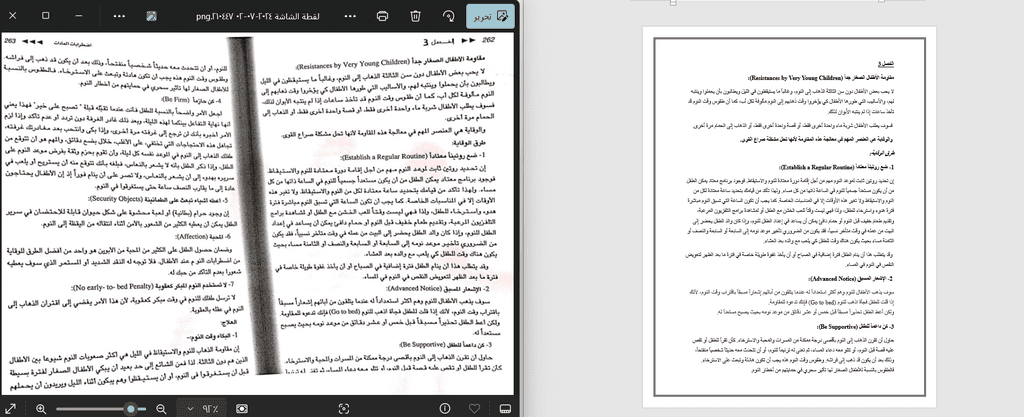Click the "(Advanced Notice)" heading in the Photos image

(415, 288)
